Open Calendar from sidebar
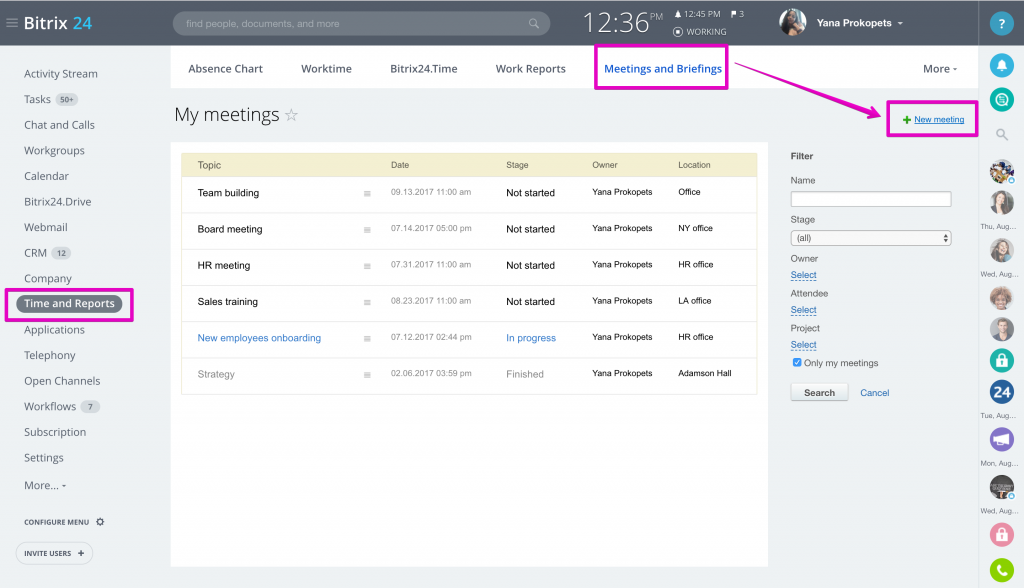The width and height of the screenshot is (1024, 588). (46, 176)
